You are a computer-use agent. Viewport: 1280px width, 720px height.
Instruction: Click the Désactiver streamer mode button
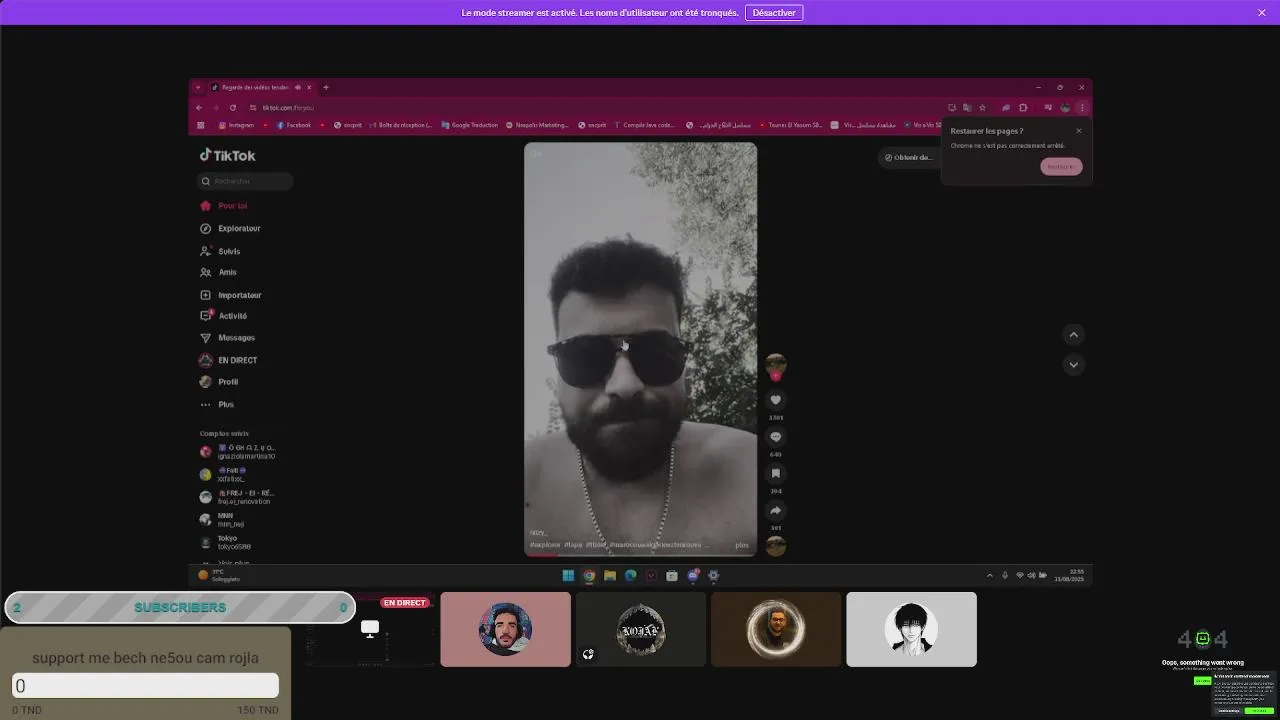pos(774,13)
